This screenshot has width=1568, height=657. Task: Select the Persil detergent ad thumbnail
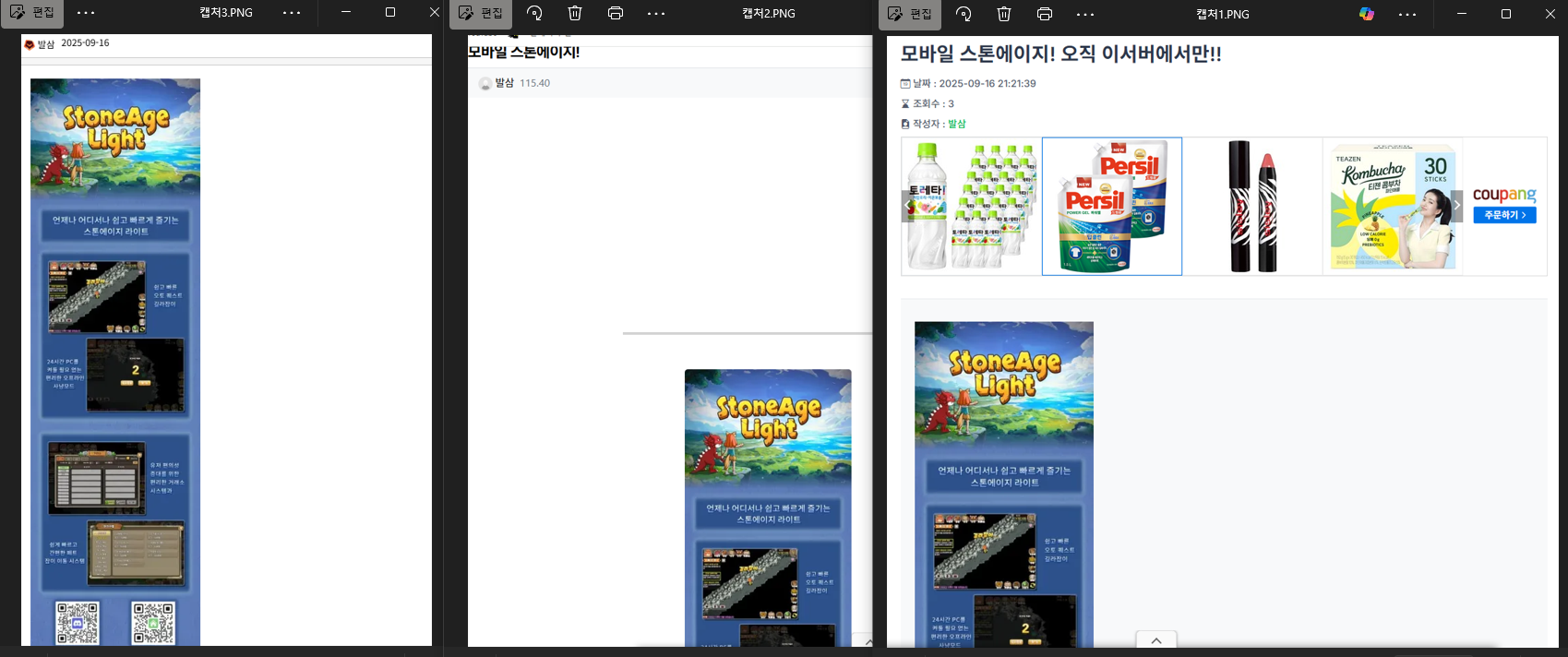coord(1112,207)
